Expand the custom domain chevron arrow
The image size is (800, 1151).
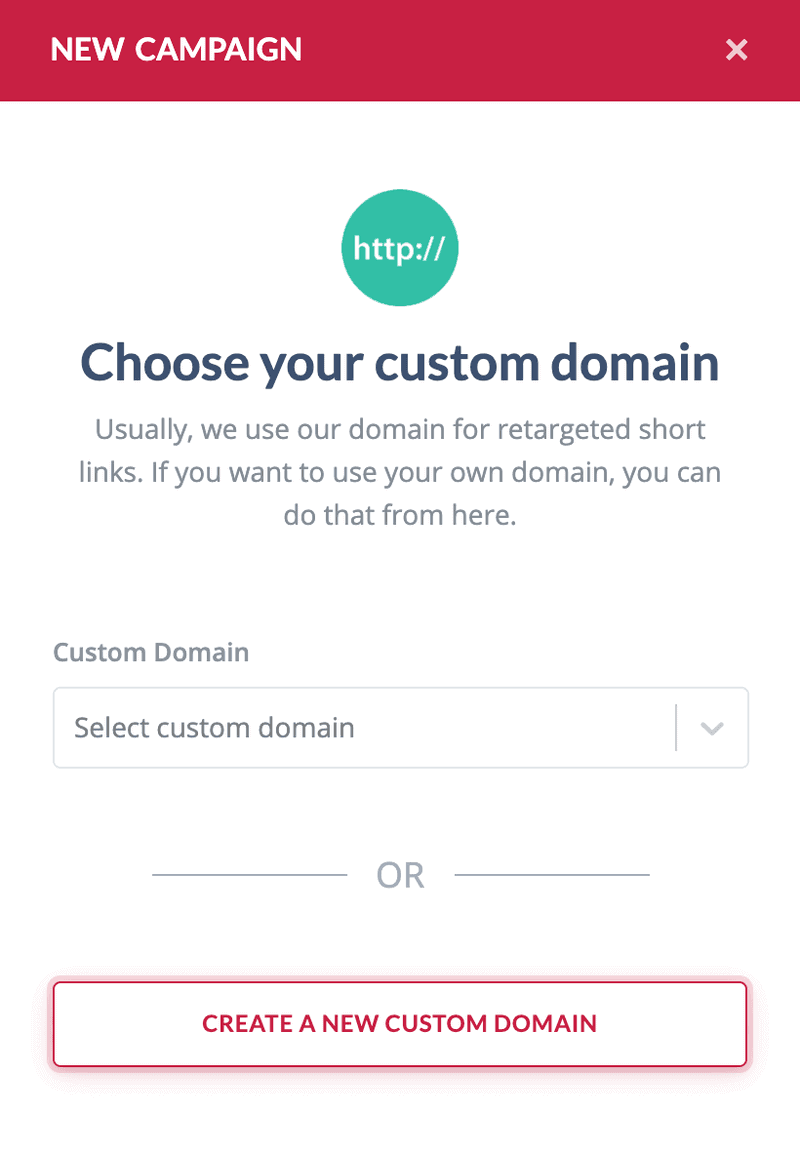(712, 728)
